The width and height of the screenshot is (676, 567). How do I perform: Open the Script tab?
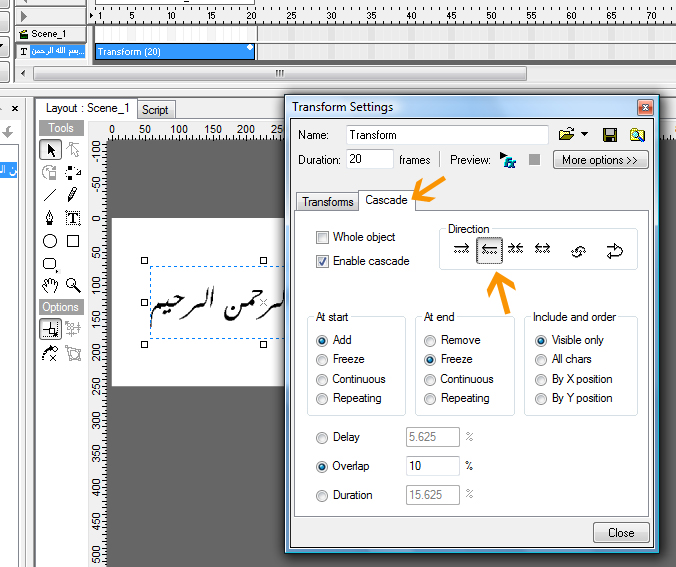click(155, 109)
